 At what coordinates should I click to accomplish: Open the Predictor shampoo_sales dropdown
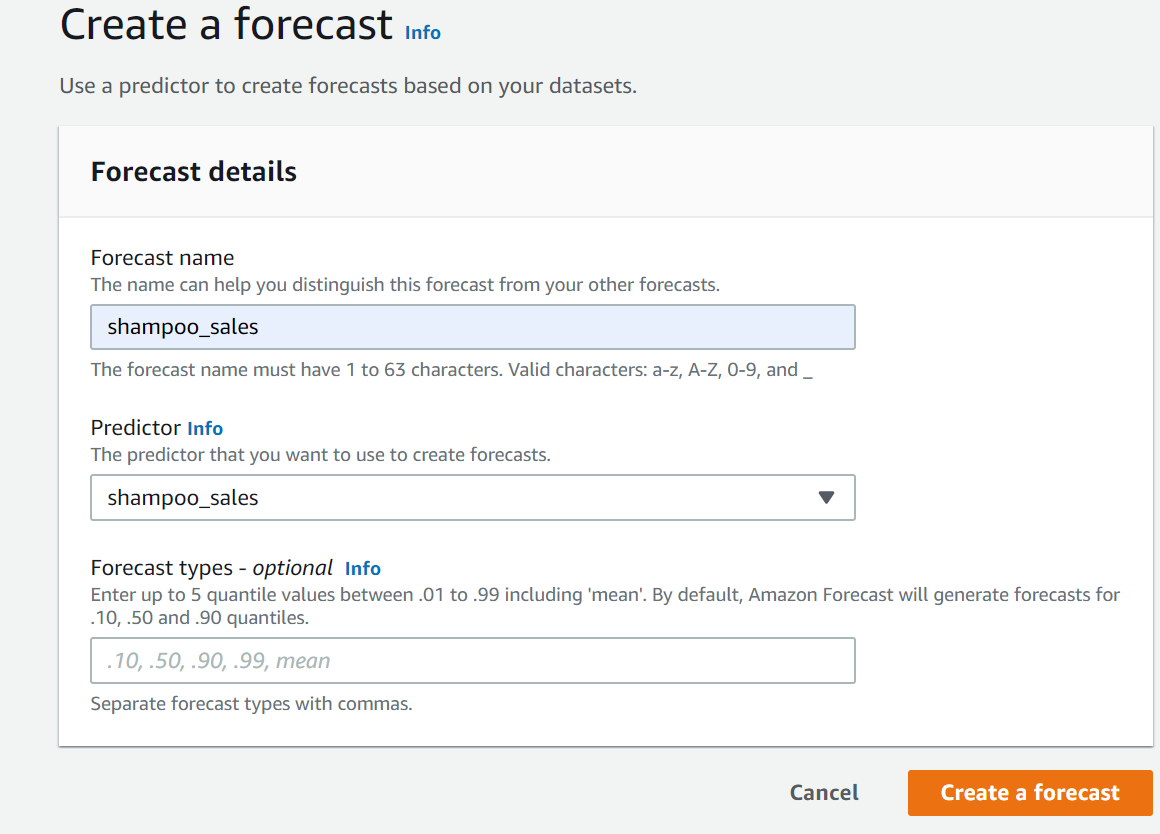[x=472, y=497]
